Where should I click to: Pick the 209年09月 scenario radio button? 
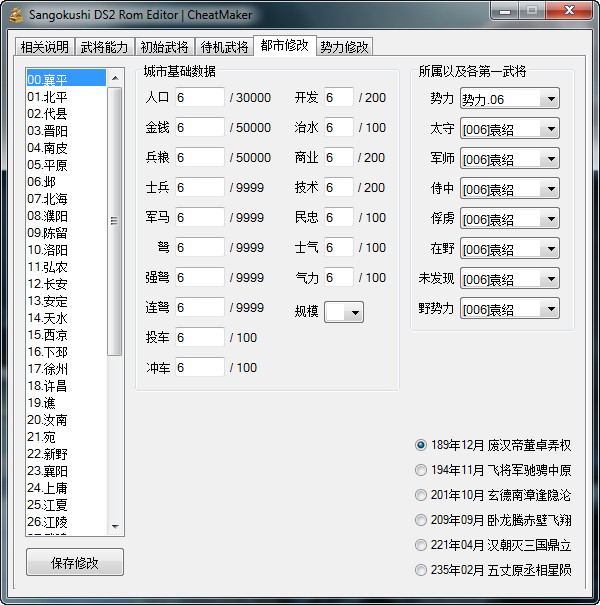point(421,520)
